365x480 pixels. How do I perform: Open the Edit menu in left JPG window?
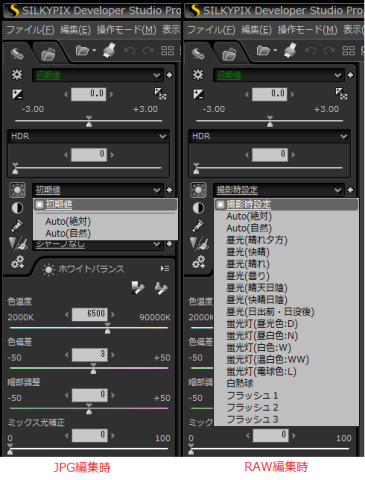pyautogui.click(x=75, y=30)
